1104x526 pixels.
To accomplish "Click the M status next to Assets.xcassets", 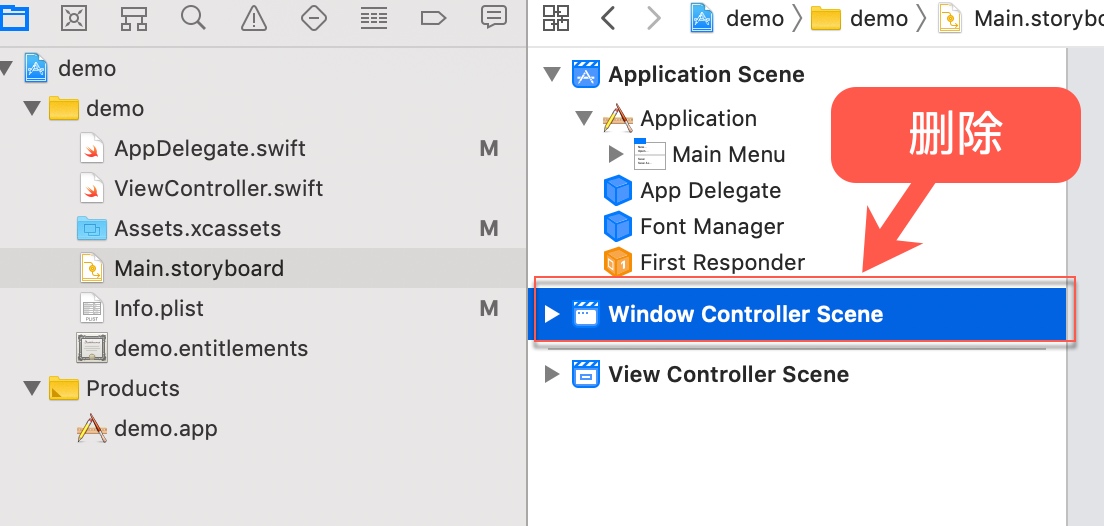I will coord(489,228).
